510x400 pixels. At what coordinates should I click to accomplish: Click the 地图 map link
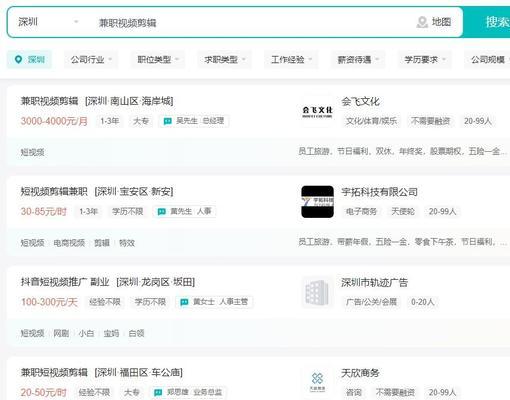click(441, 22)
